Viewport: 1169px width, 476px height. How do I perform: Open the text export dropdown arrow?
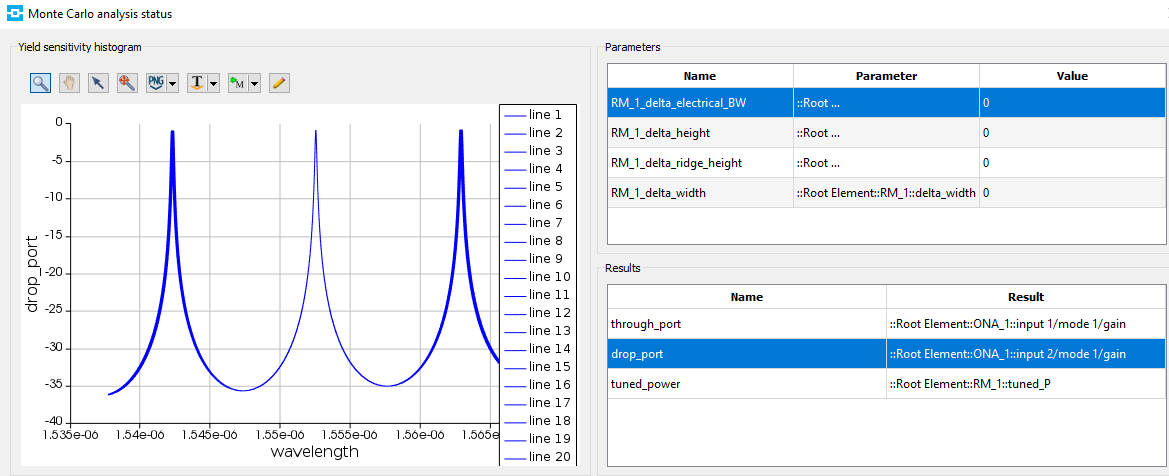[x=213, y=84]
